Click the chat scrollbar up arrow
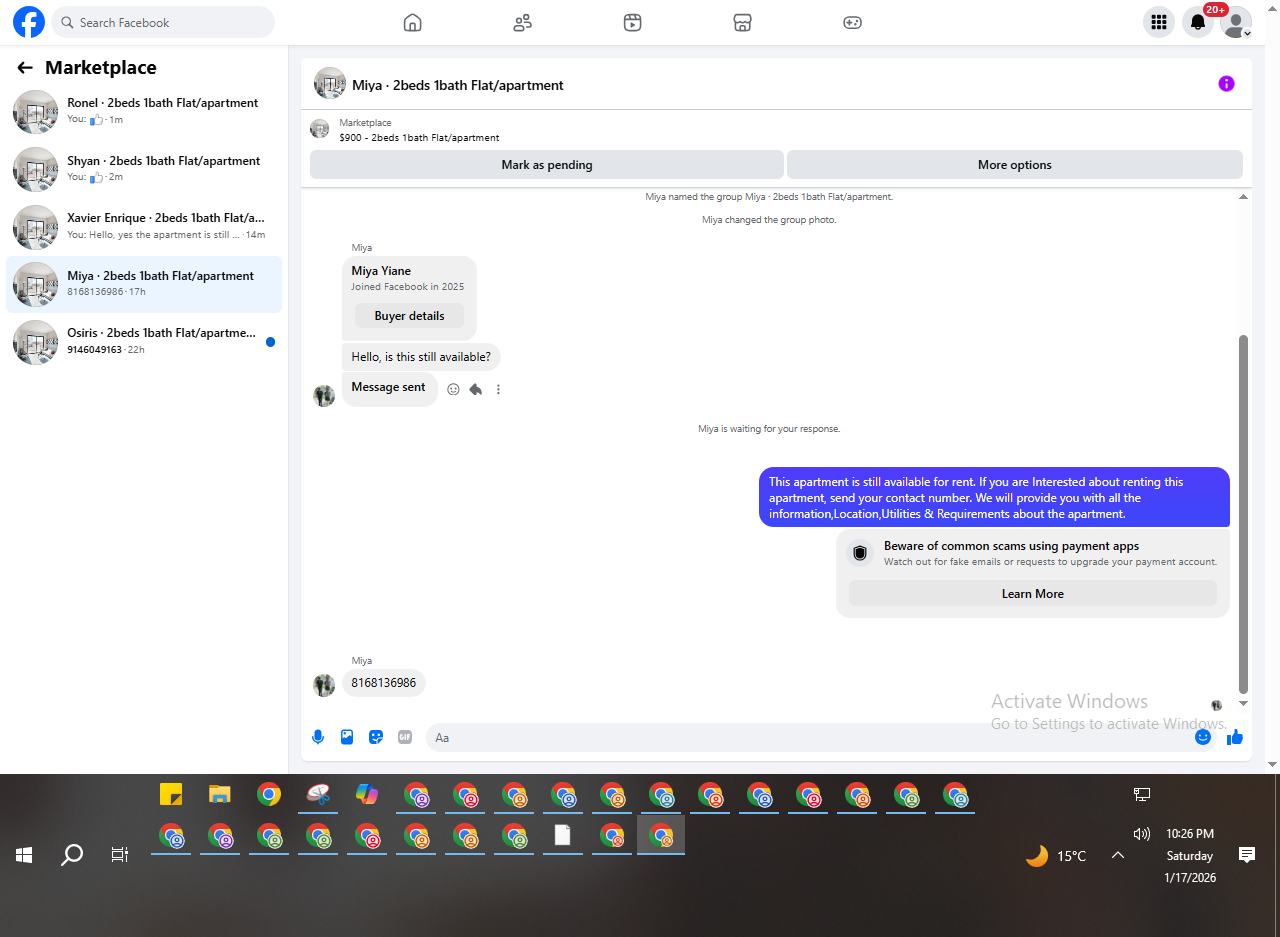 point(1243,197)
